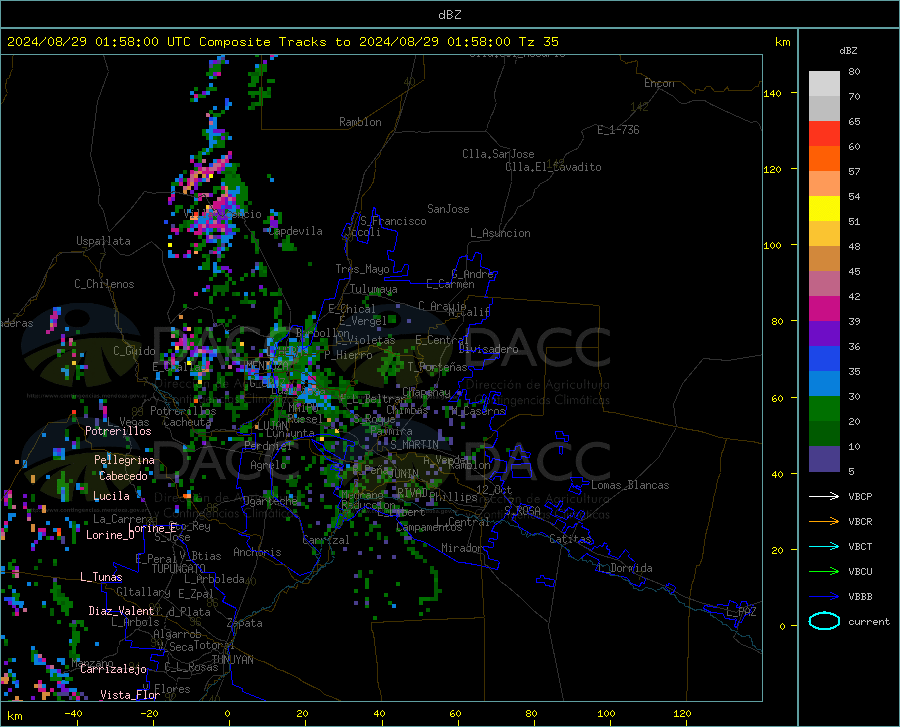Click the dBZ title at top

point(449,15)
